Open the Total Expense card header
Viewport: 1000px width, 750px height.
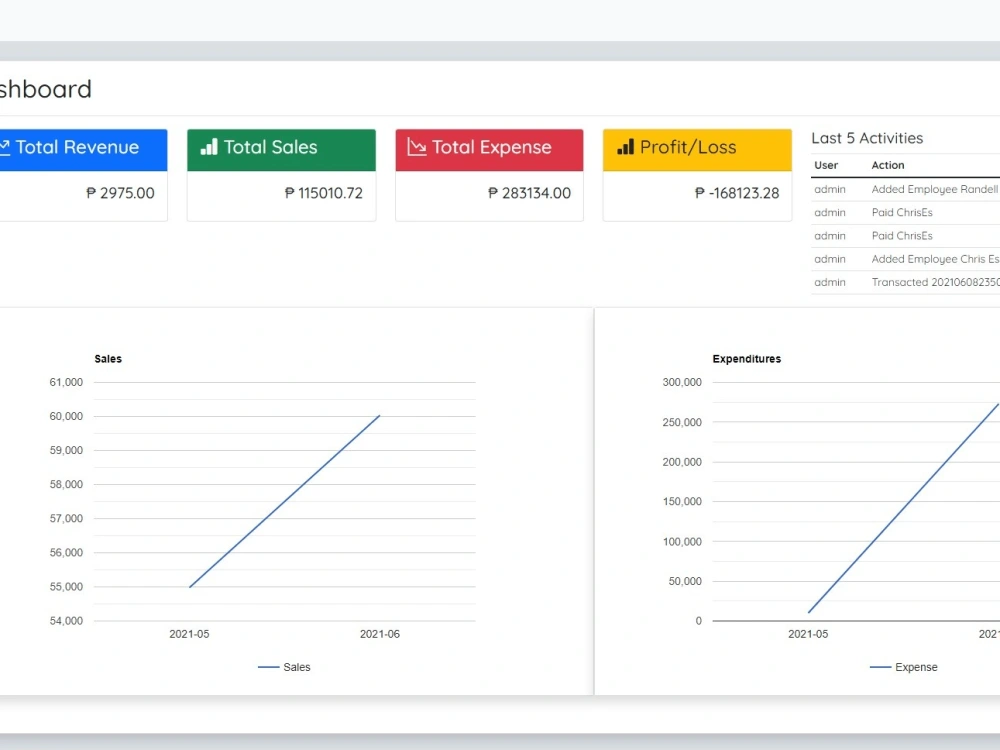[x=489, y=150]
